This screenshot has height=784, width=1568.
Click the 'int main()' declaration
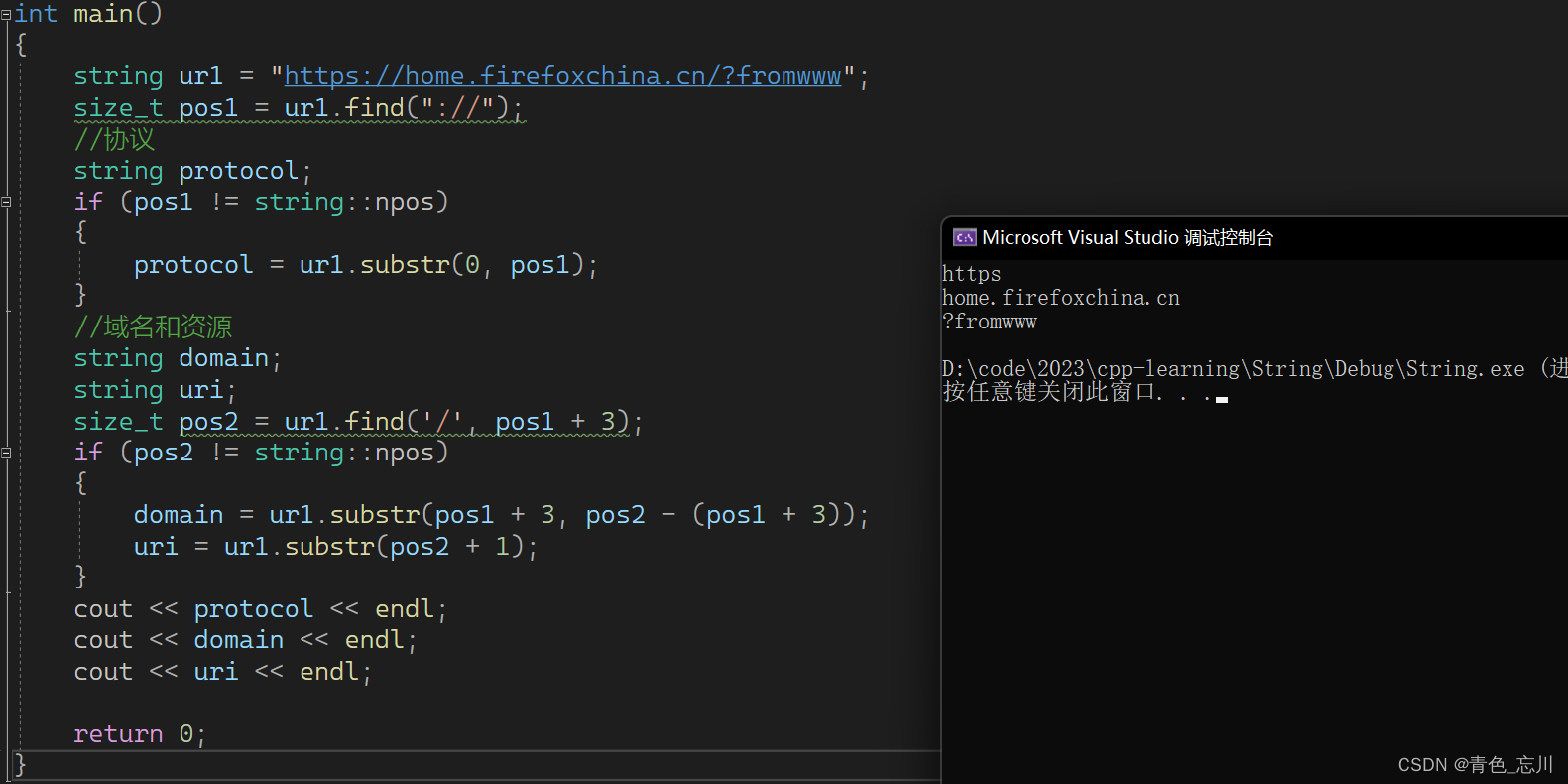(87, 14)
